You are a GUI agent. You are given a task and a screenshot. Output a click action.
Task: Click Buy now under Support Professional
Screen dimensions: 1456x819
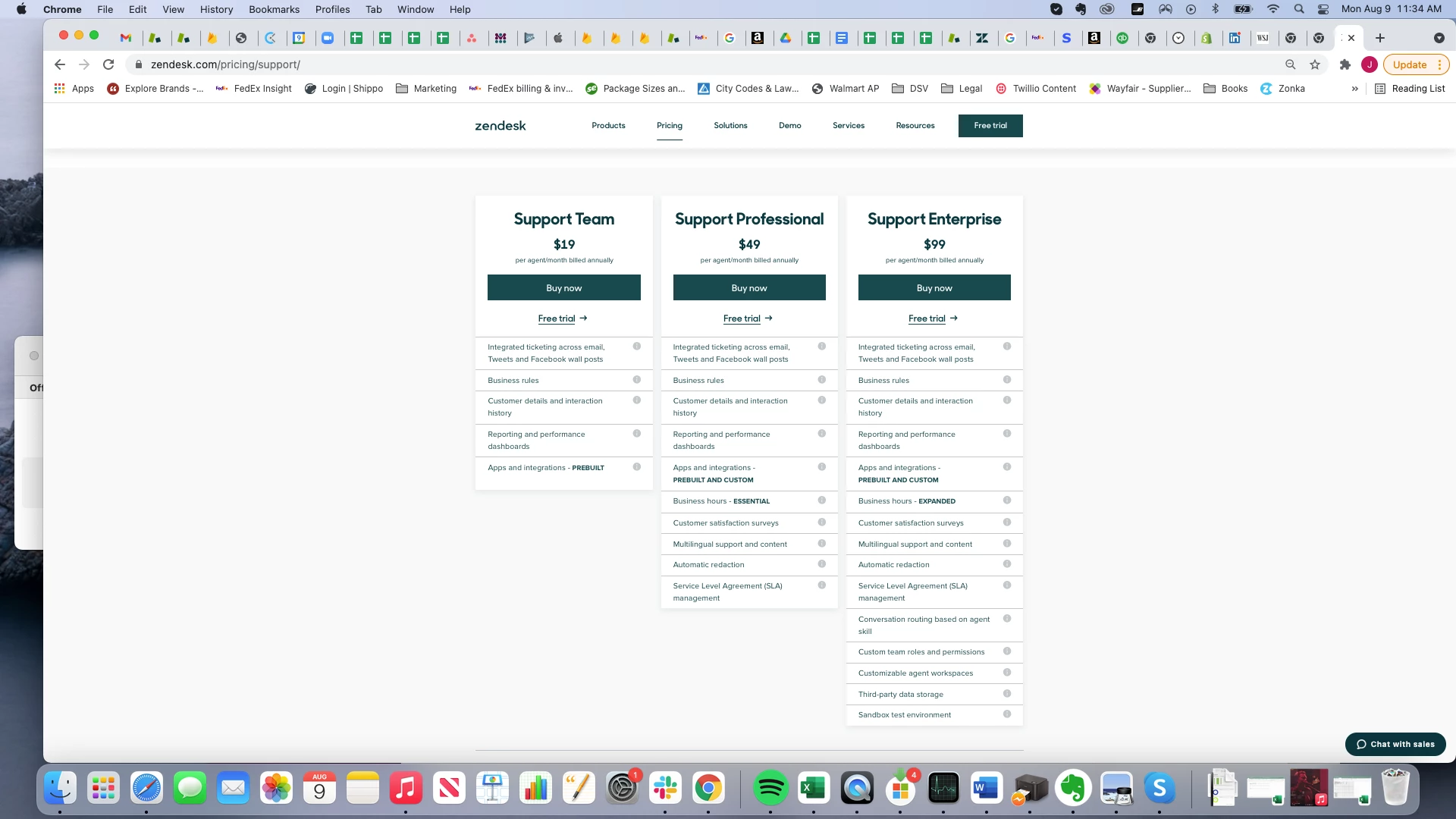click(x=748, y=288)
